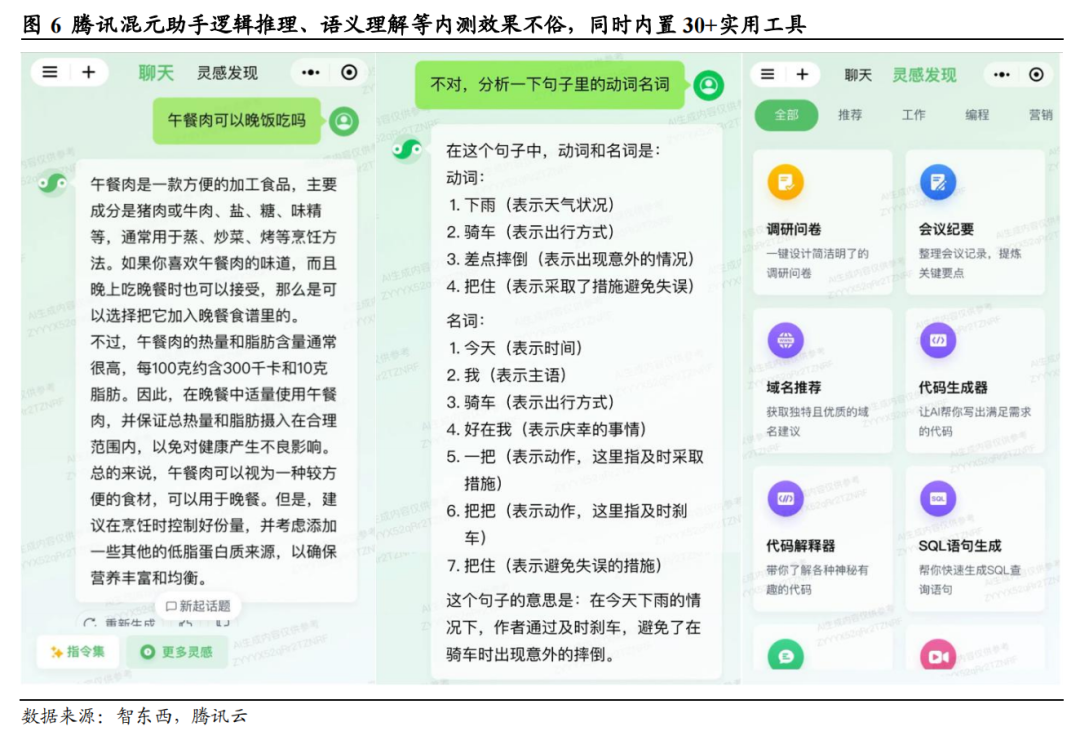Click SQL语句生成 purple SQL icon
This screenshot has width=1080, height=731.
click(938, 499)
